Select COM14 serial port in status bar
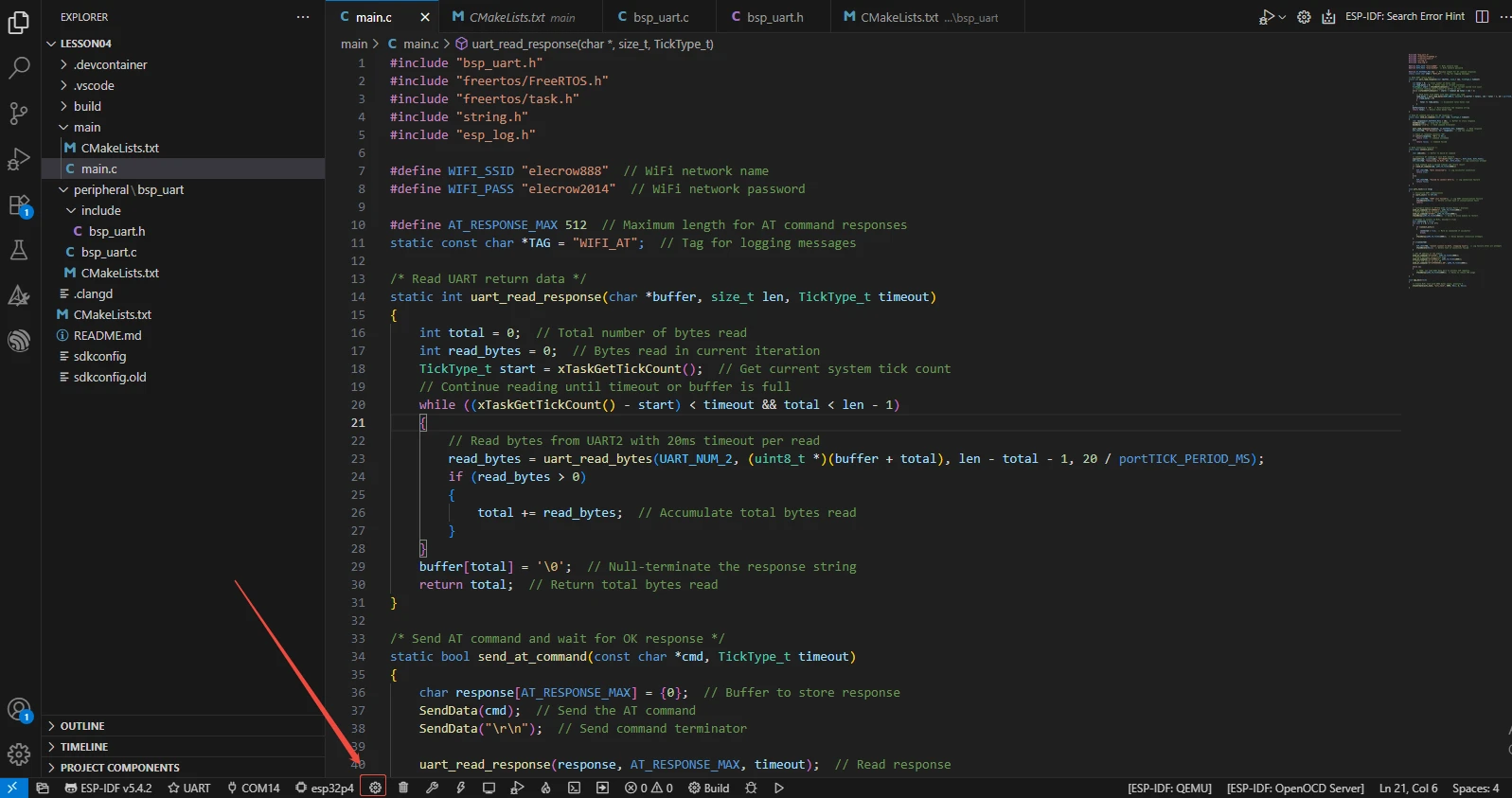The height and width of the screenshot is (798, 1512). (x=253, y=788)
